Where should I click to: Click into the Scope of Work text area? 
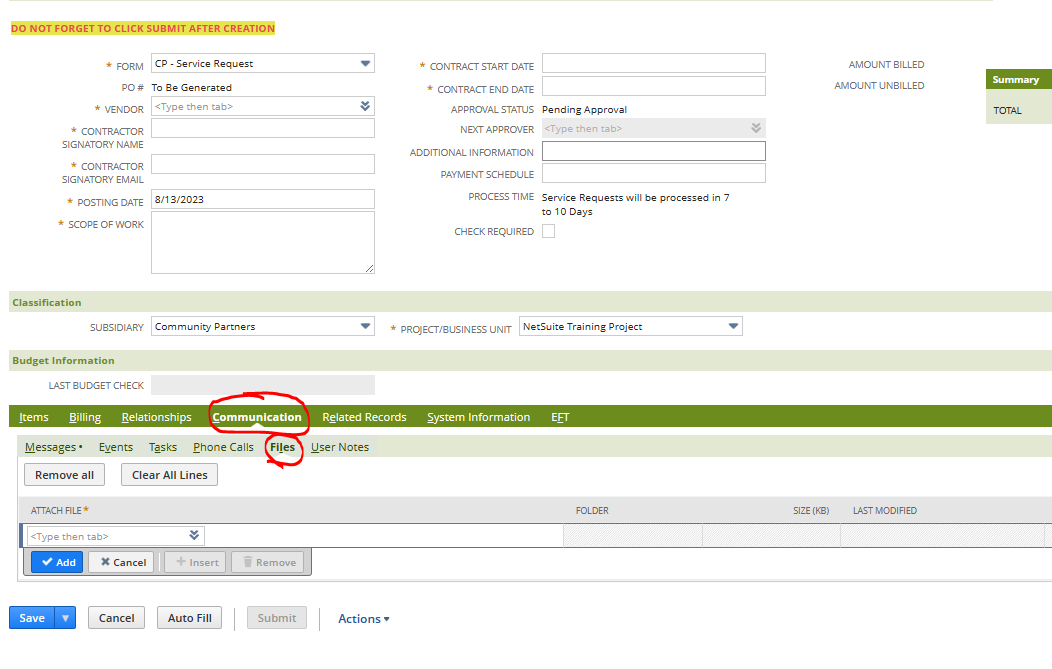pyautogui.click(x=262, y=242)
